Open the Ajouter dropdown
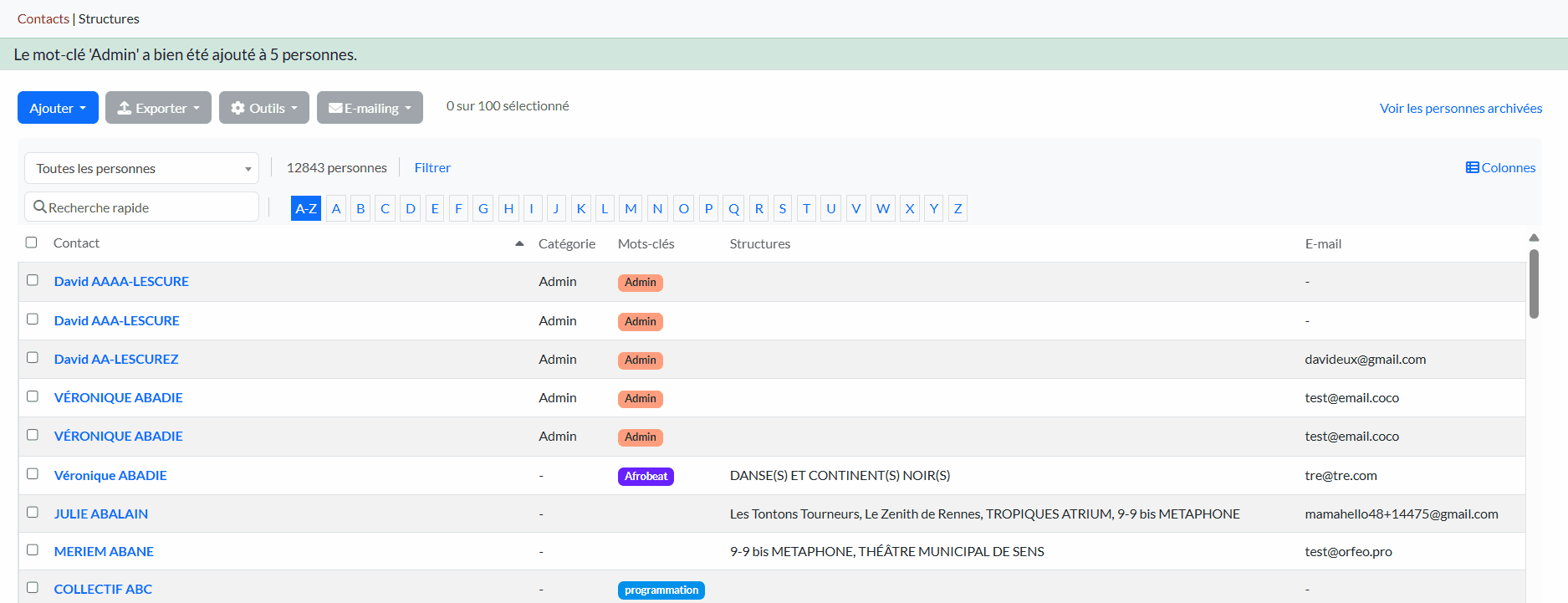 tap(58, 108)
